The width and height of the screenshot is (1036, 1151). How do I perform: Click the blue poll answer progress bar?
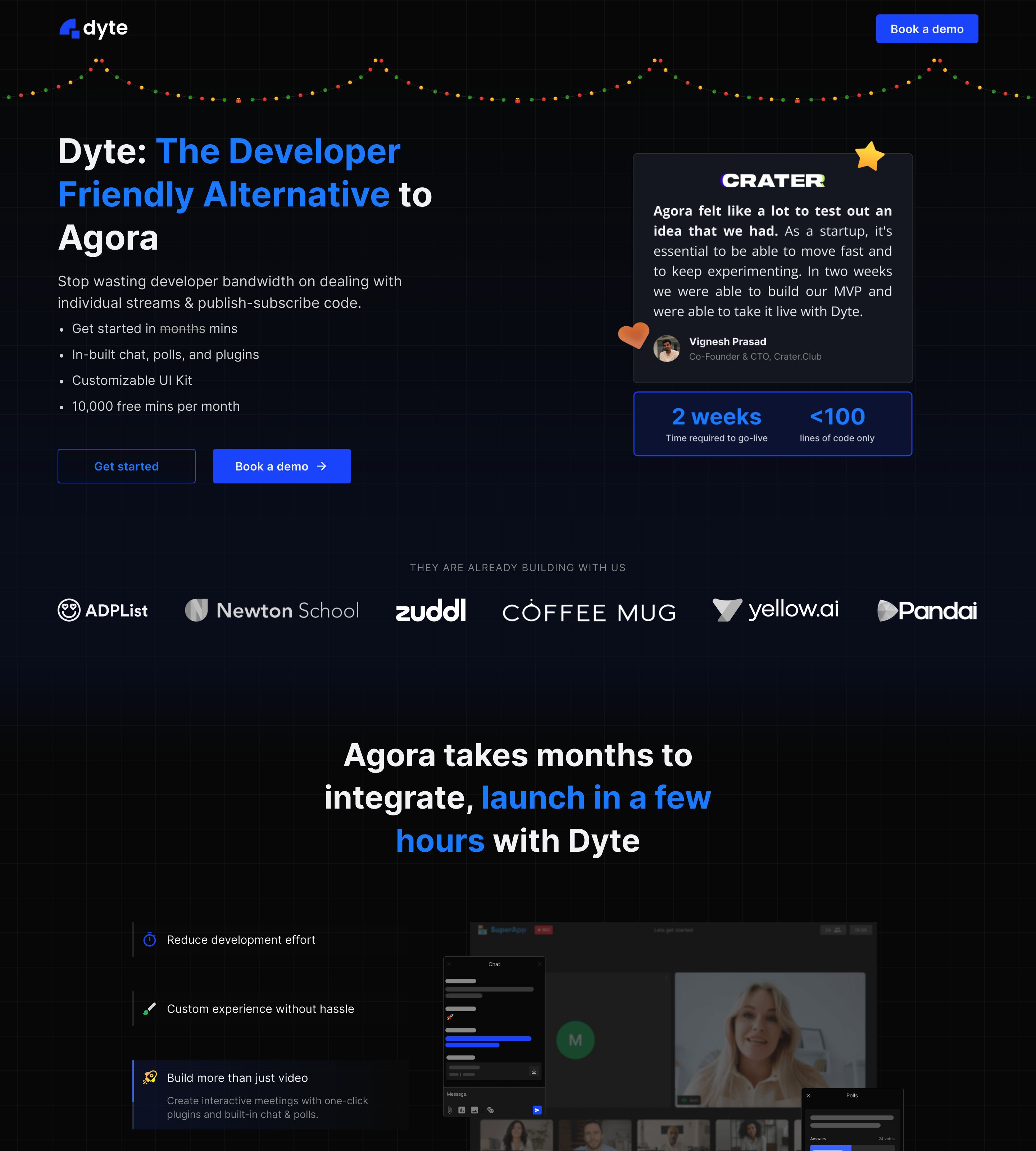(831, 1148)
